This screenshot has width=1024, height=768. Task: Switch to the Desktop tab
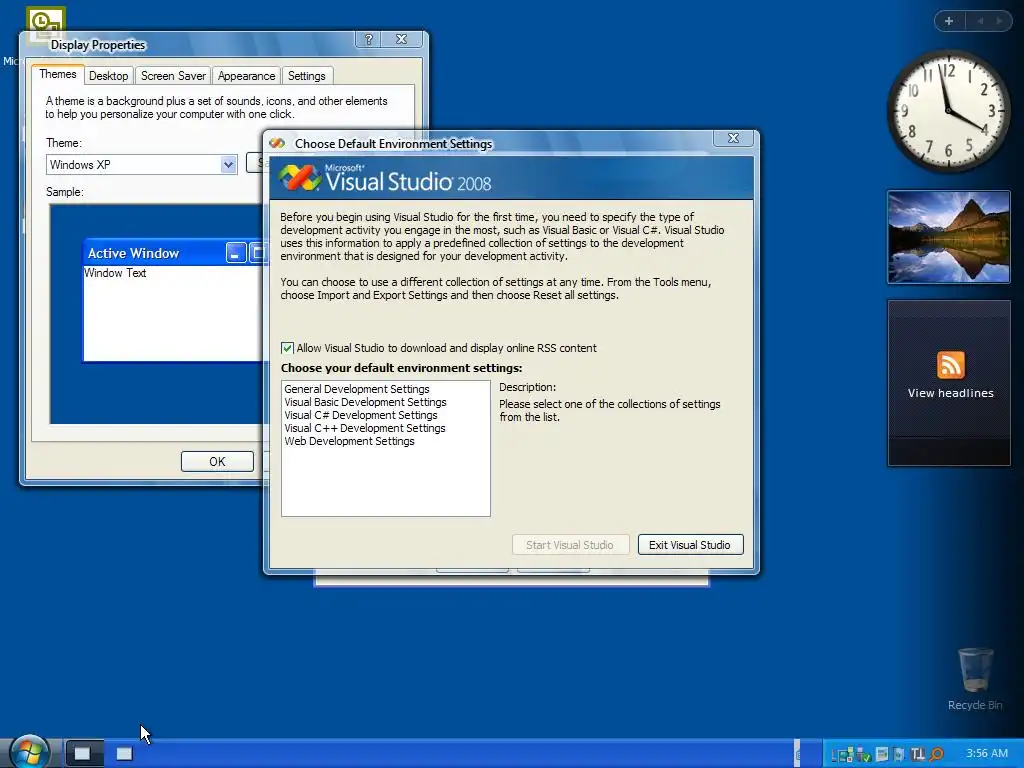108,76
